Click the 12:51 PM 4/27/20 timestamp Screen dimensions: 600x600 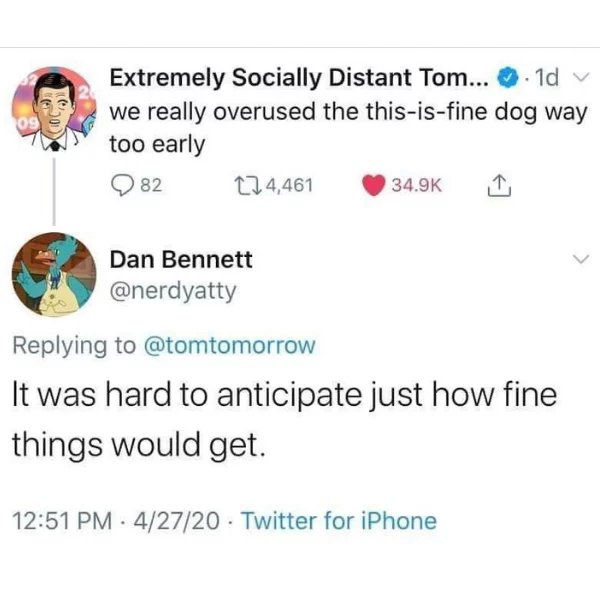click(x=116, y=521)
